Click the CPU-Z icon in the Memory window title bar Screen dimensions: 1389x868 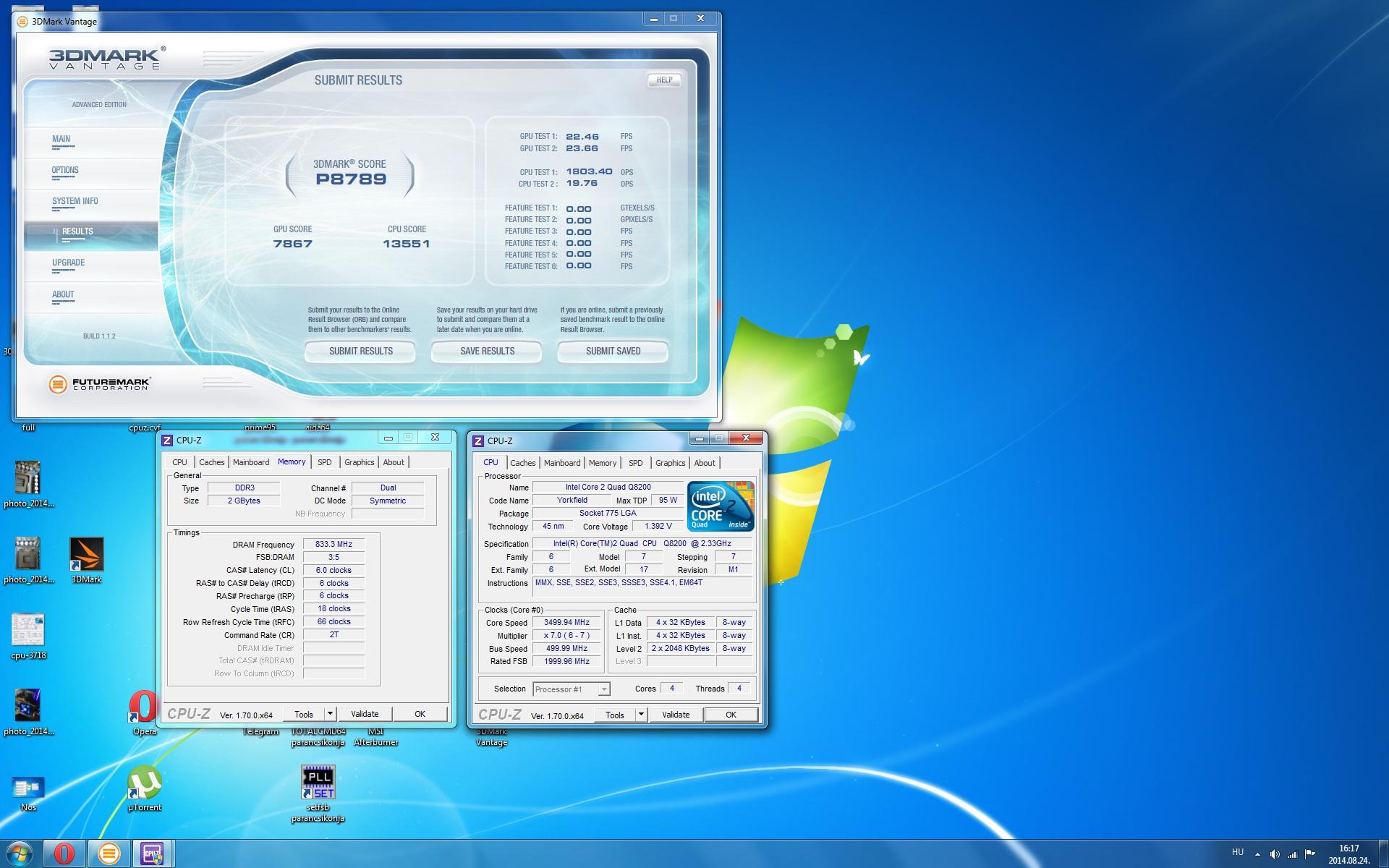[x=167, y=440]
